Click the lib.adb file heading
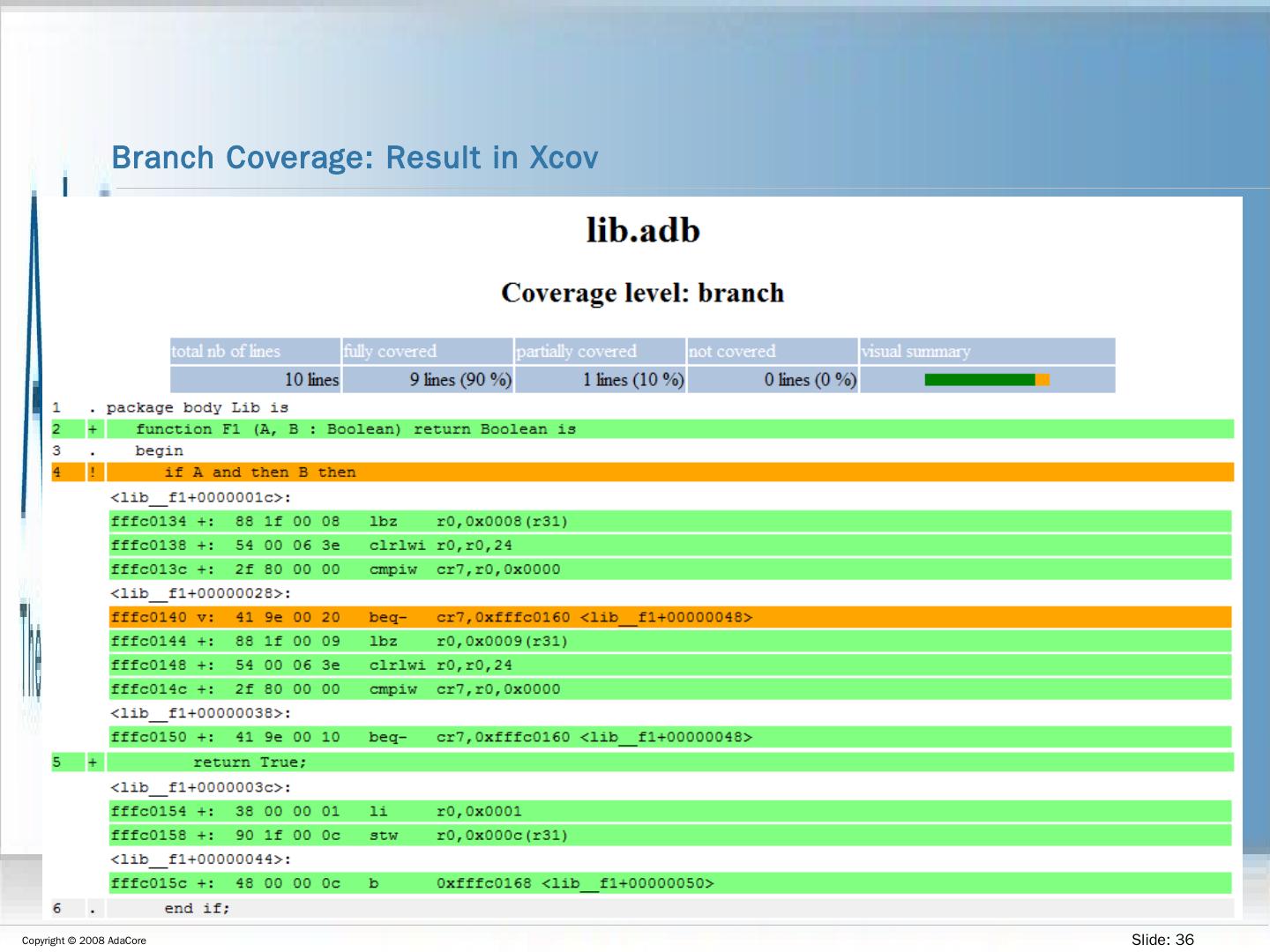 point(643,231)
